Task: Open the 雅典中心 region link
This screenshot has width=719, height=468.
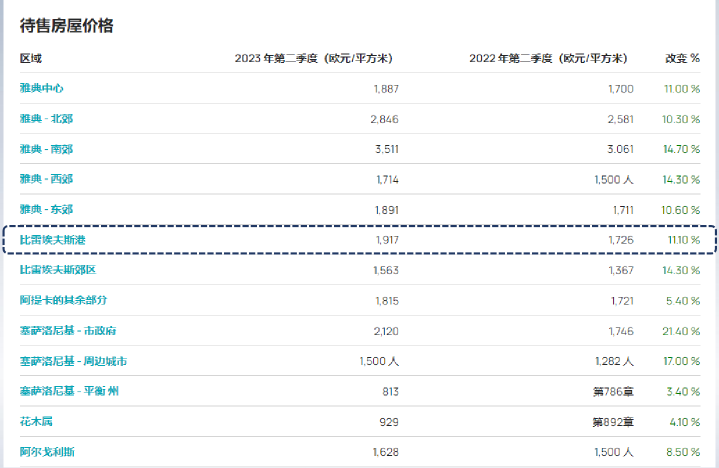Action: point(42,89)
